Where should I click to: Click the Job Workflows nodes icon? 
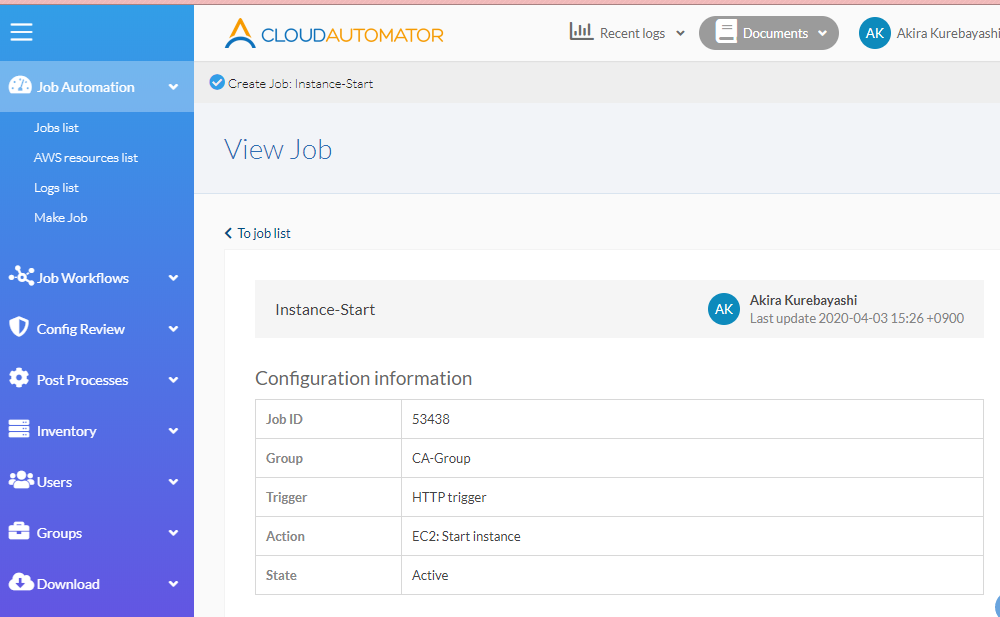point(21,276)
